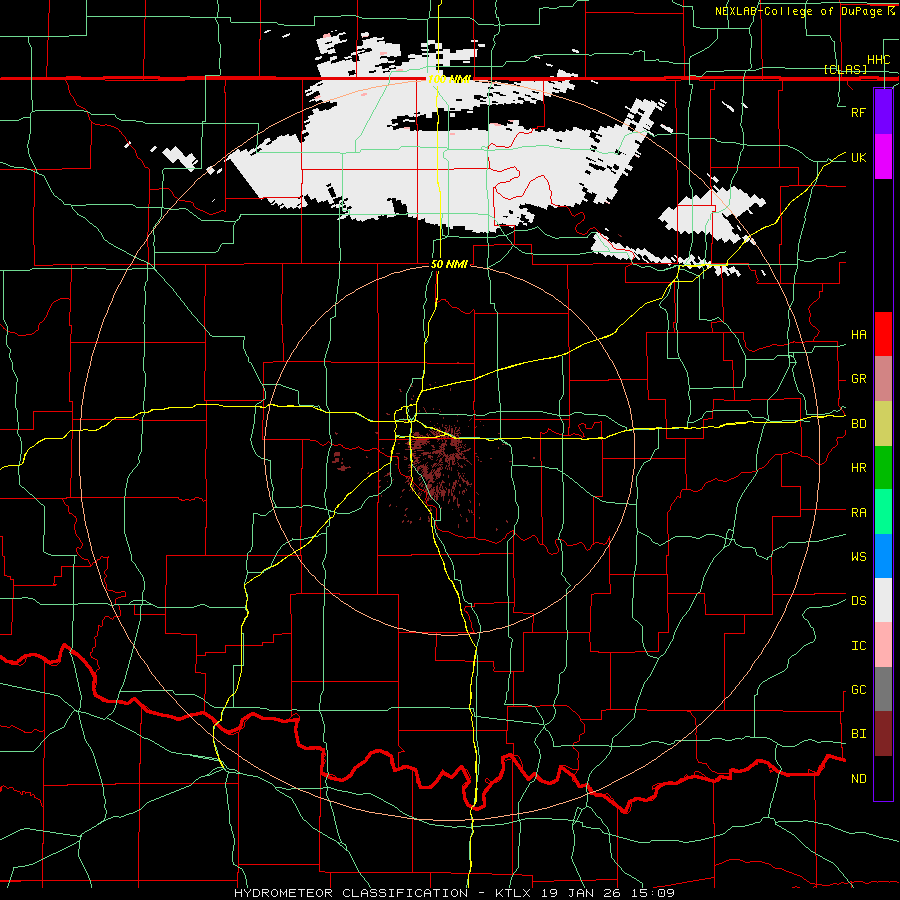Select the dusty pink GR legend swatch

883,378
